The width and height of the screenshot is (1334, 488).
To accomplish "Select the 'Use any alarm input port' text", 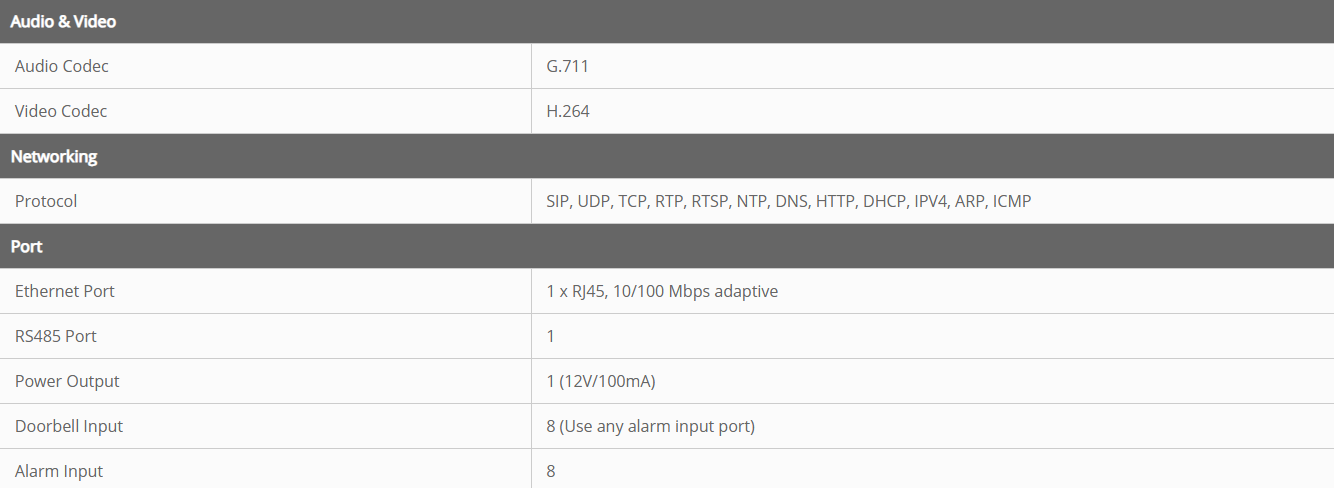I will pos(657,426).
